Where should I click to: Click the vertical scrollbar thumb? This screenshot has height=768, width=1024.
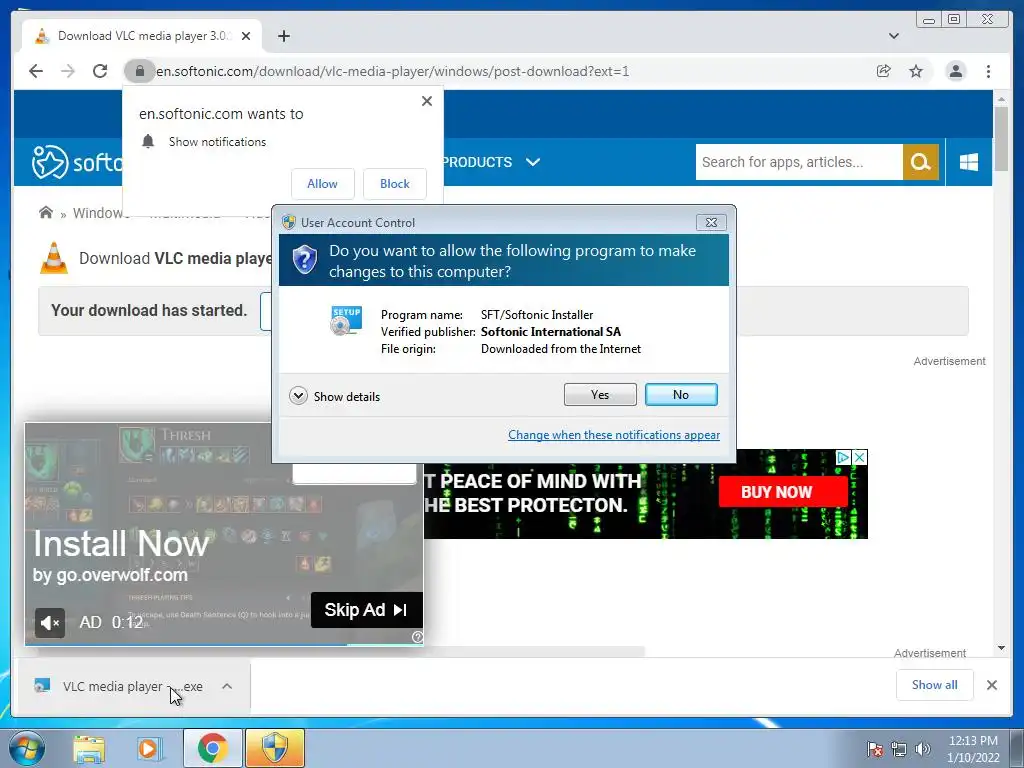click(1001, 138)
